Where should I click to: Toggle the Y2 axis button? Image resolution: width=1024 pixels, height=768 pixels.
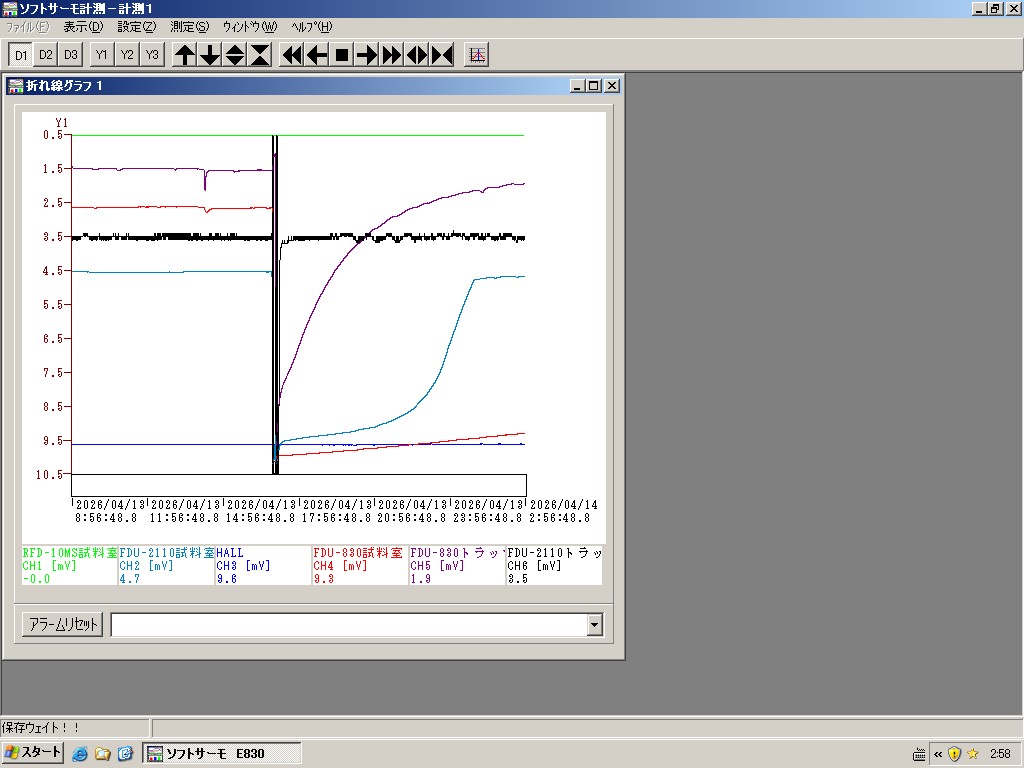tap(127, 55)
